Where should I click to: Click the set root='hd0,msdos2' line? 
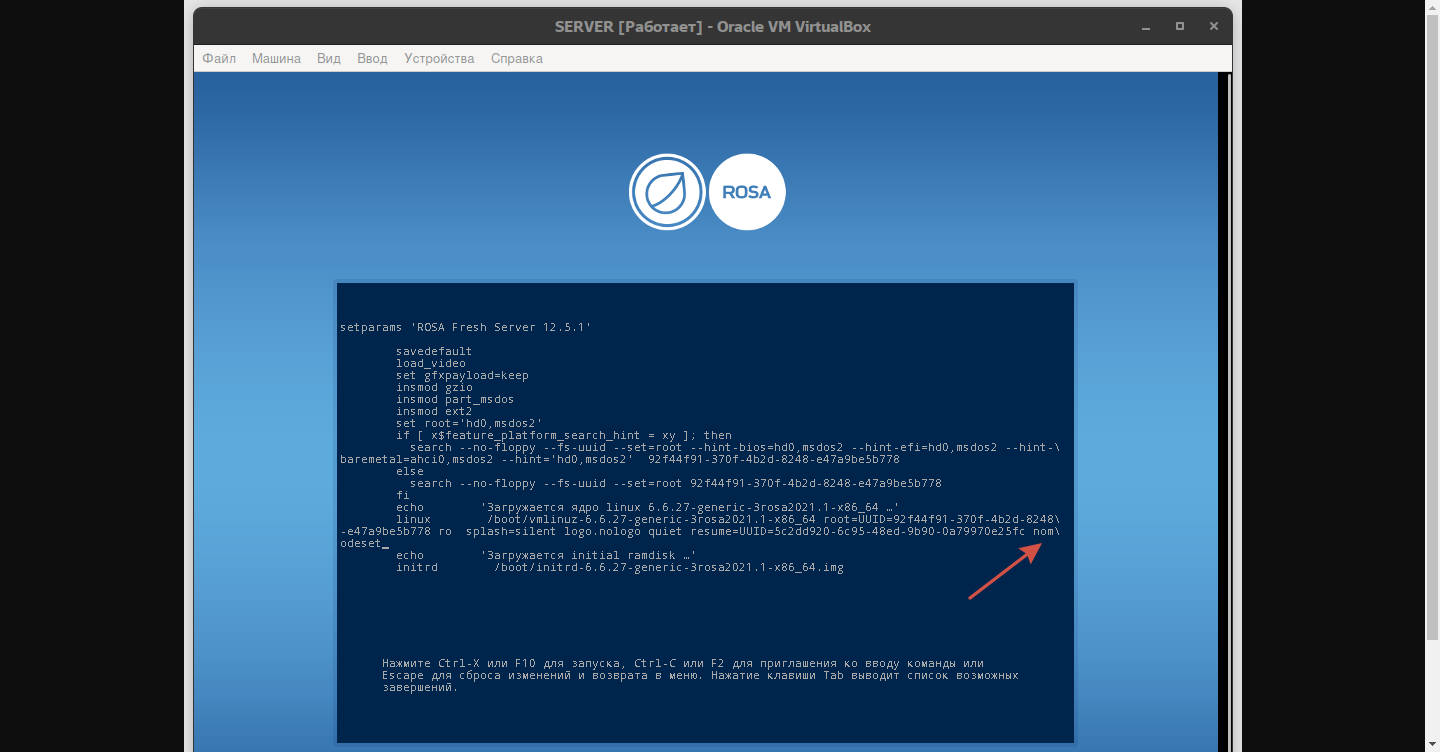click(469, 423)
